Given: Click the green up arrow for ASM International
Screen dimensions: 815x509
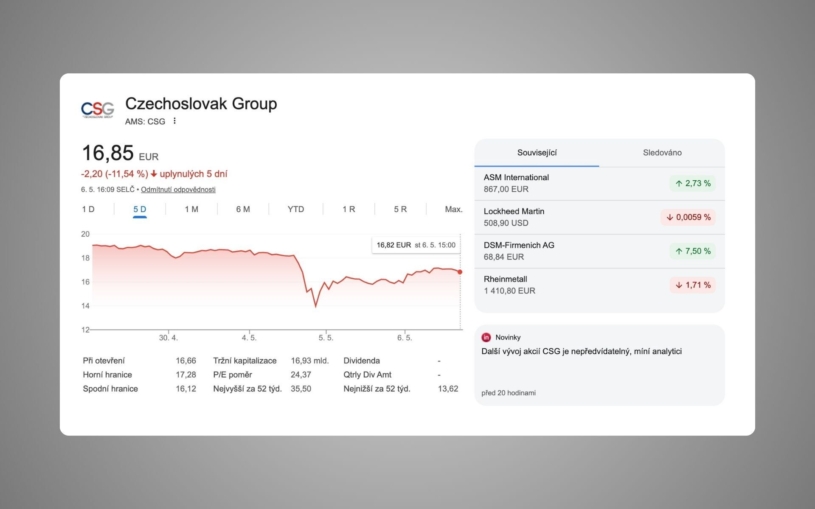Looking at the screenshot, I should tap(679, 184).
